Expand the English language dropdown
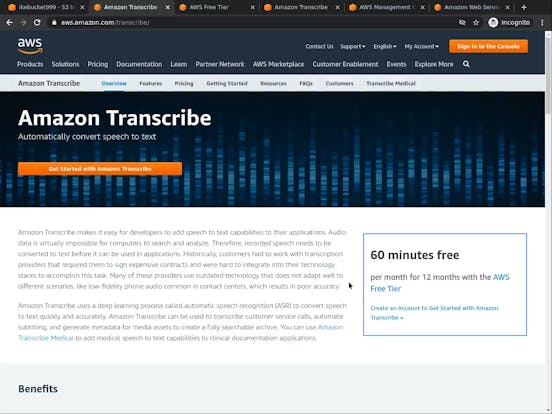The image size is (552, 414). point(385,46)
